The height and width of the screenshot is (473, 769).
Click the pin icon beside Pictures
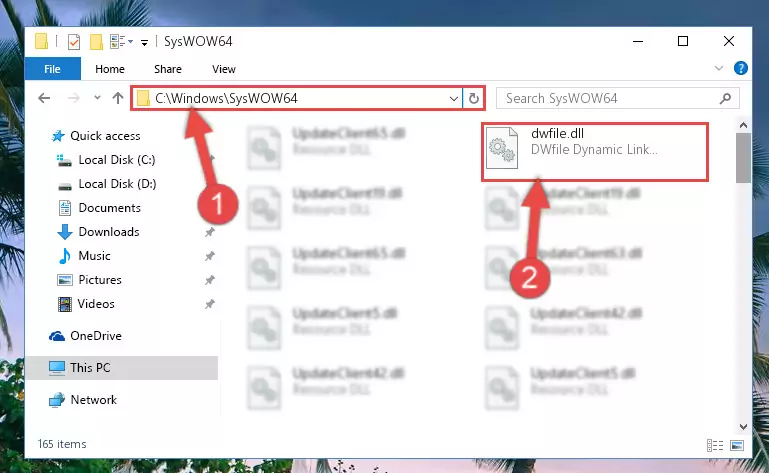(209, 280)
